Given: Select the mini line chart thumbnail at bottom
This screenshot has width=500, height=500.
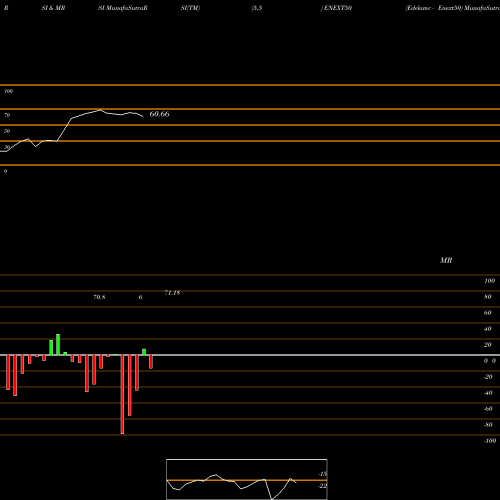Looking at the screenshot, I should [x=247, y=479].
